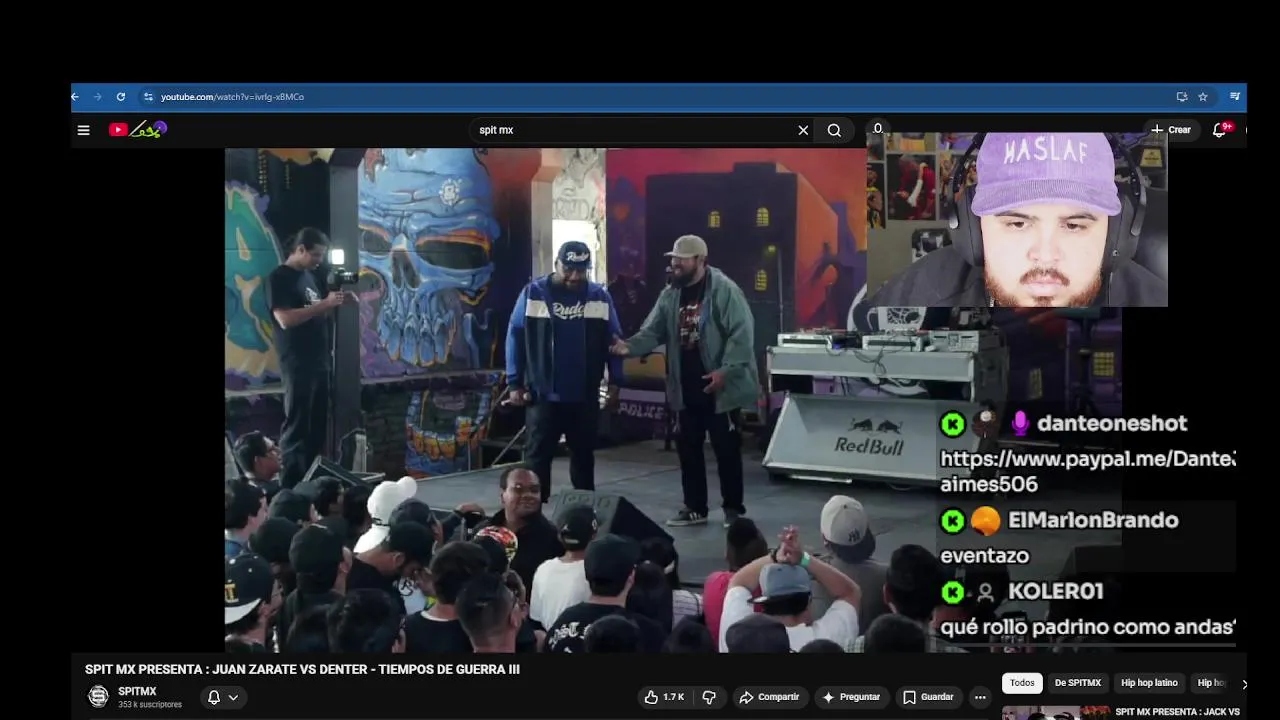Screen dimensions: 1280x720
Task: Click danteoneshot chat username
Action: coord(1112,423)
